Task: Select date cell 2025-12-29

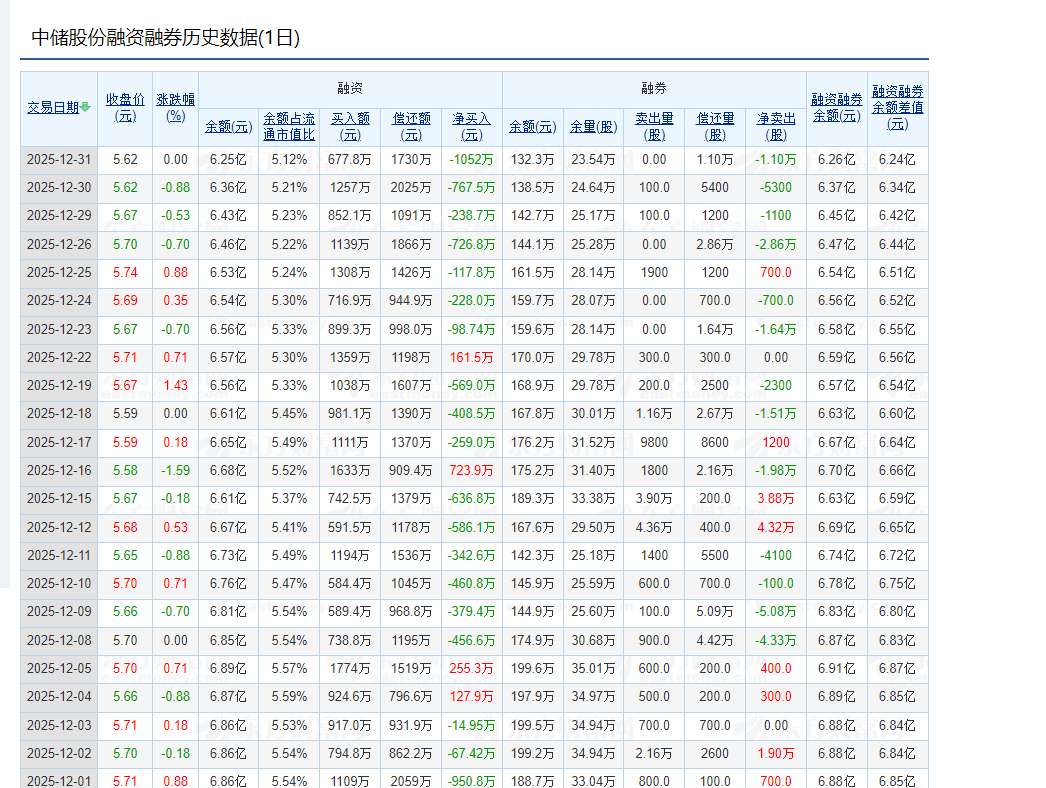Action: tap(59, 216)
